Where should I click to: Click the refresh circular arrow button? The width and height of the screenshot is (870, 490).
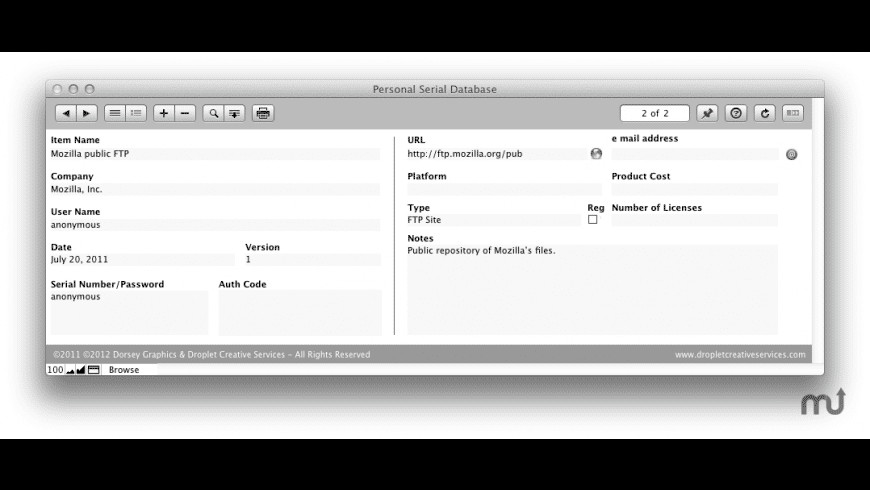point(765,113)
